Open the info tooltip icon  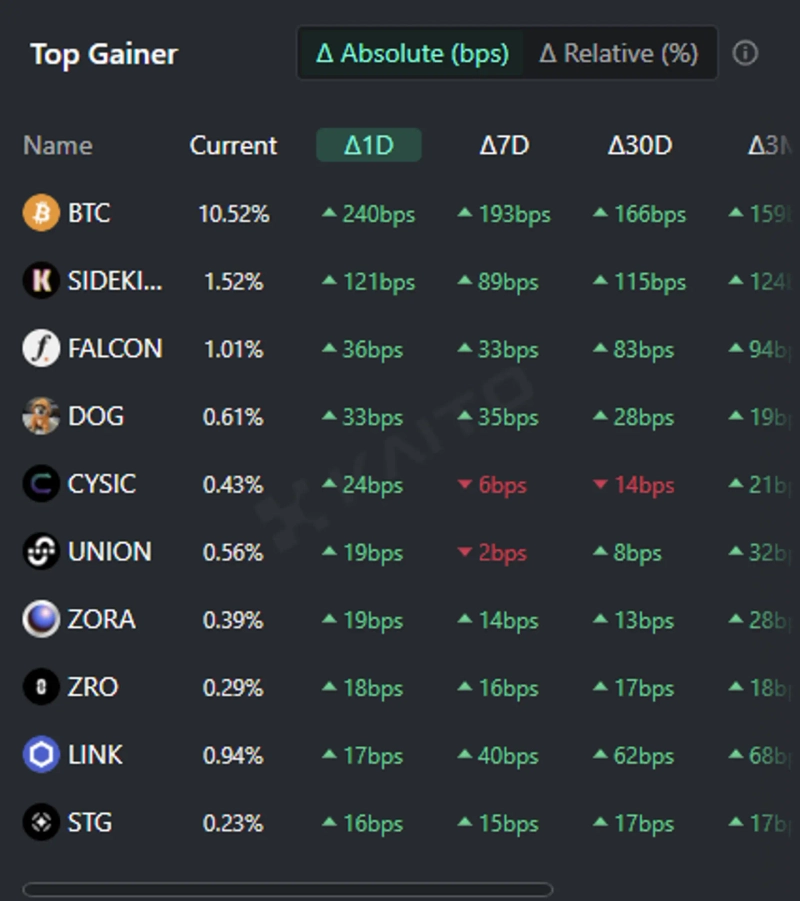(745, 53)
